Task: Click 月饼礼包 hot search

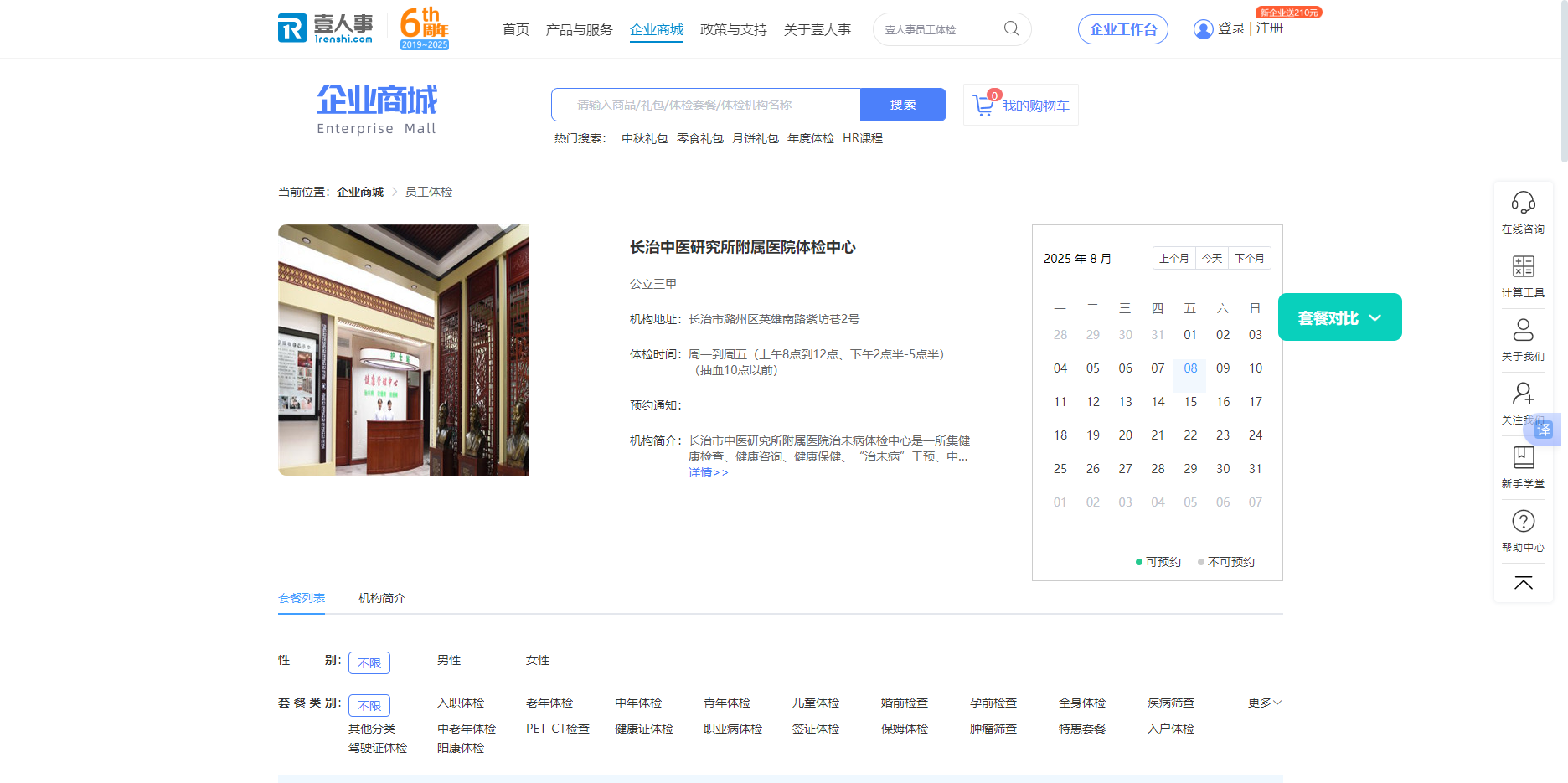Action: pos(756,139)
